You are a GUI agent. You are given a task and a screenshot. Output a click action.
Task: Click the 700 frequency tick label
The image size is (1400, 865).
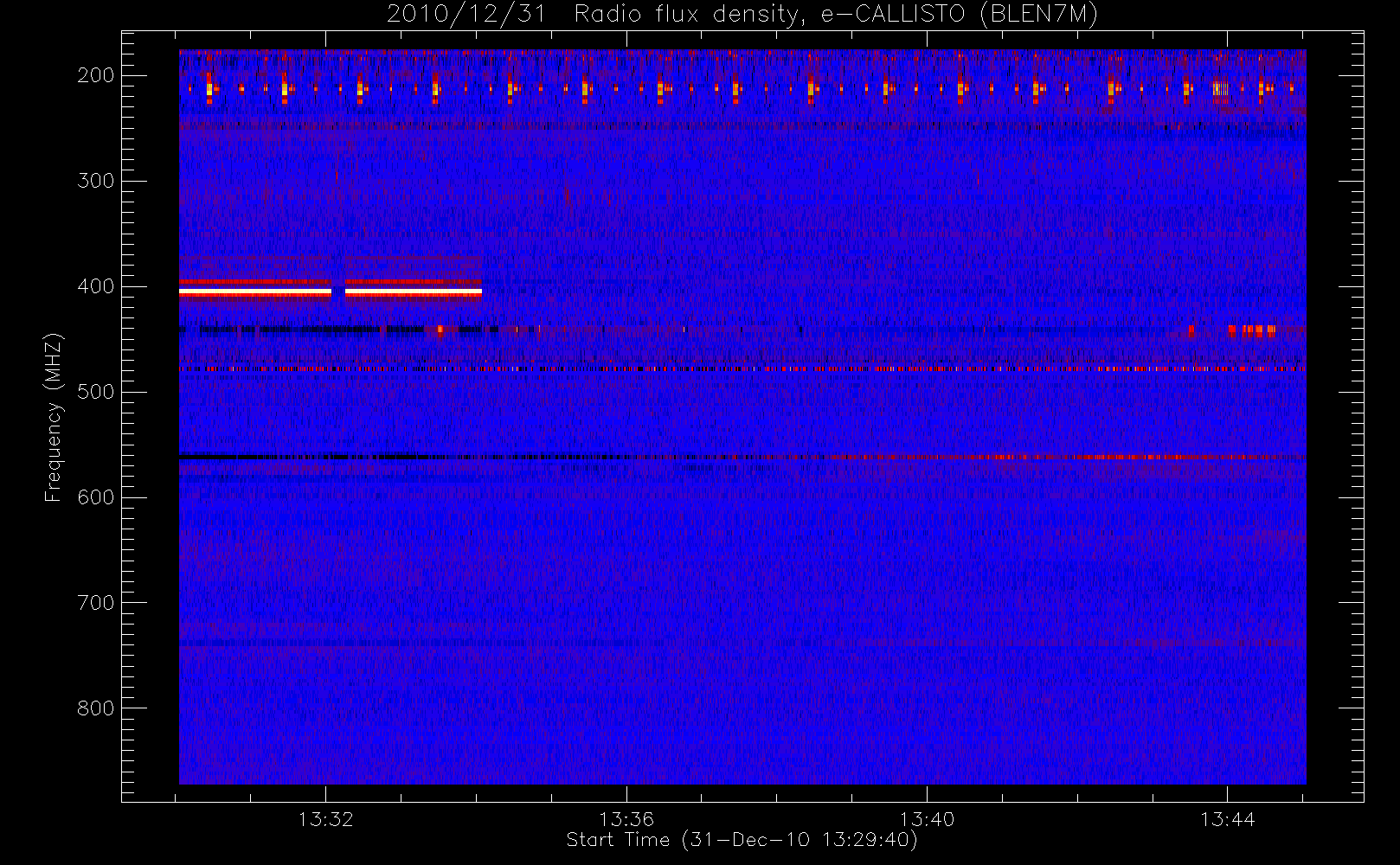coord(95,603)
